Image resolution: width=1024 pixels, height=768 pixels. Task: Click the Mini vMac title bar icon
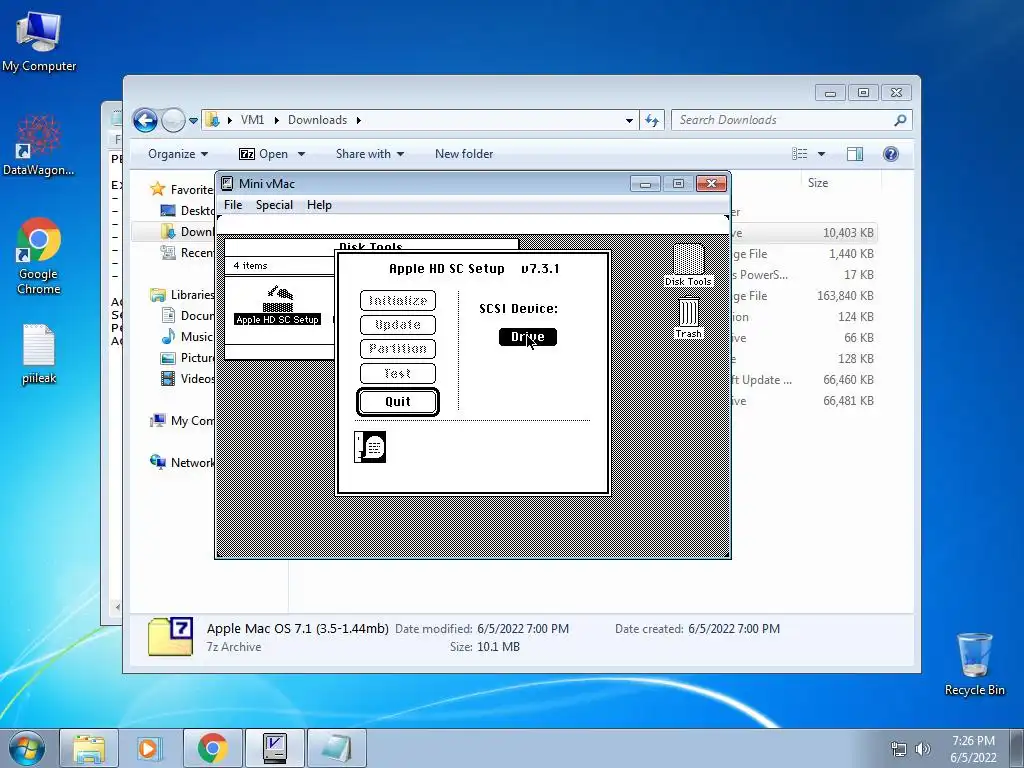227,184
